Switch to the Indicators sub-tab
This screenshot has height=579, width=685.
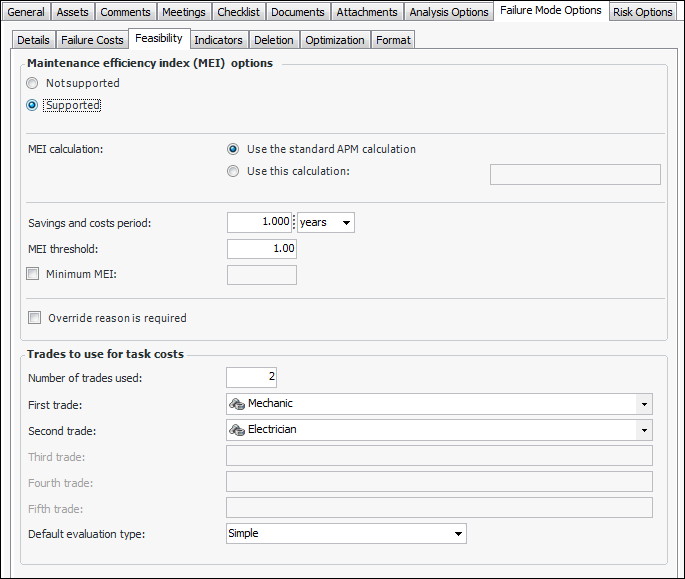pos(218,40)
